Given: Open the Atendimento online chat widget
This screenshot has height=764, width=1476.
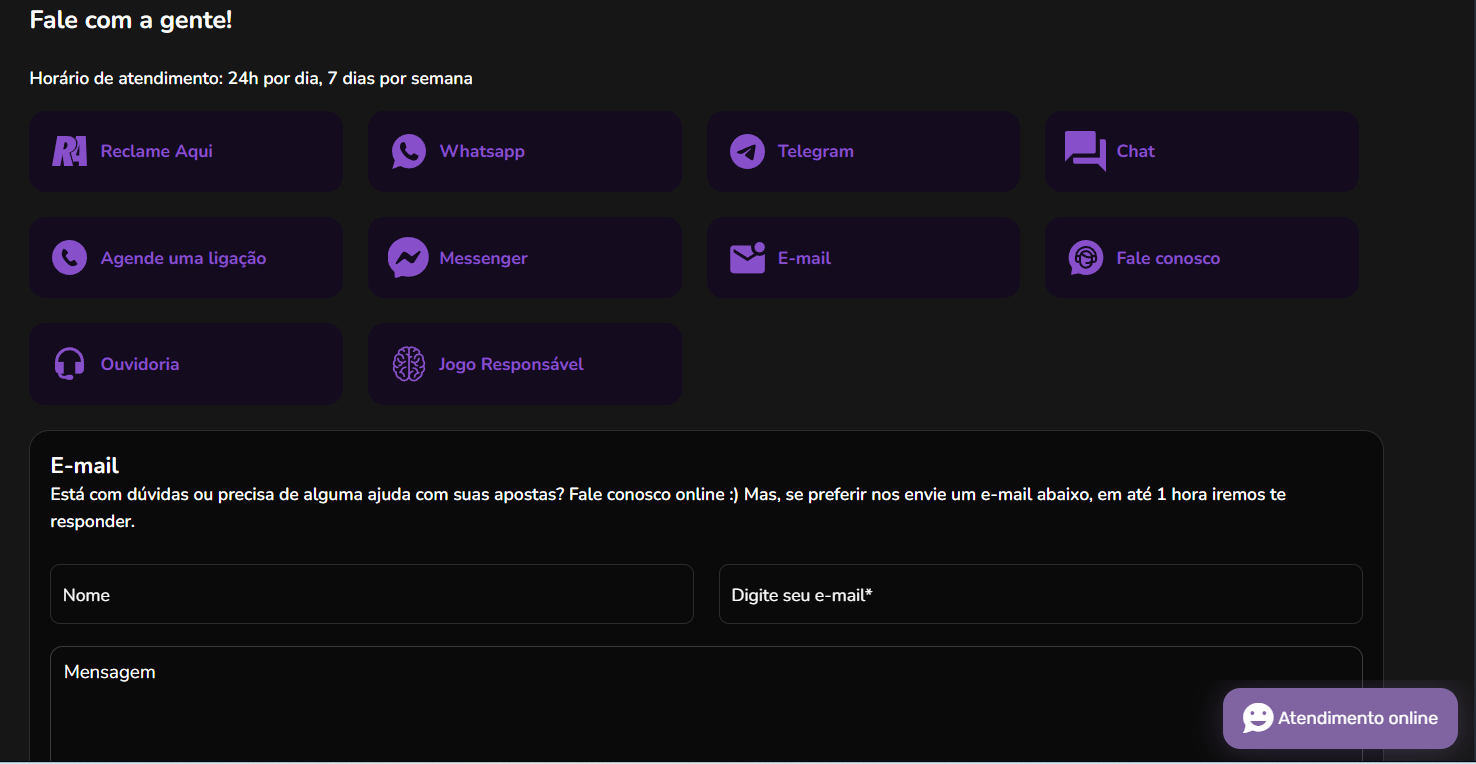Looking at the screenshot, I should click(x=1340, y=718).
